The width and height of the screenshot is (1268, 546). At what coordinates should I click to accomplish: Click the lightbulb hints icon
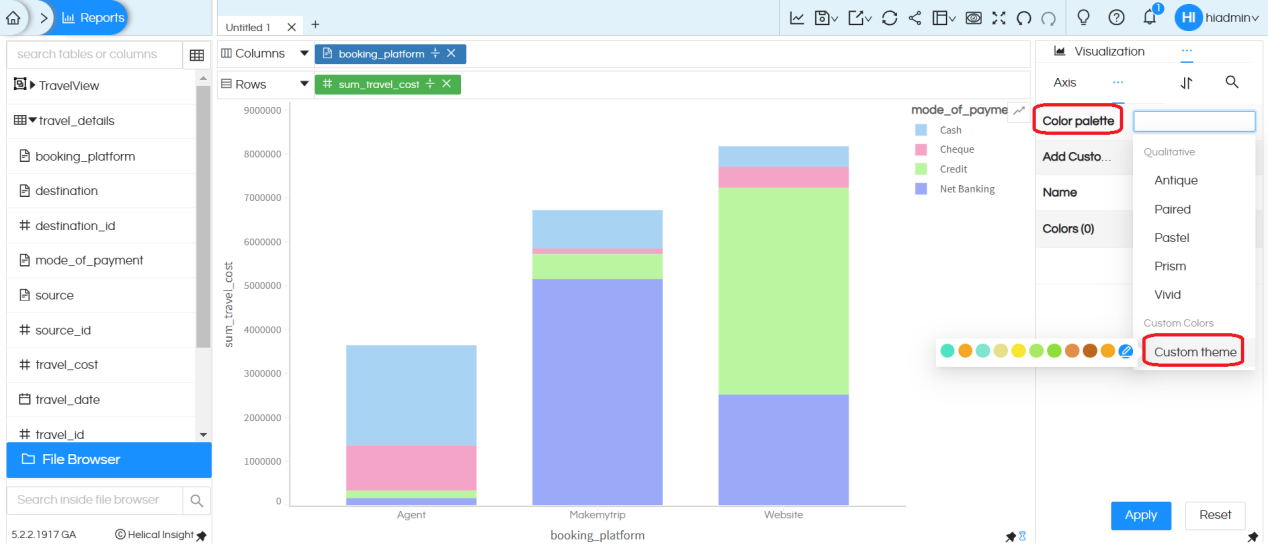tap(1083, 18)
